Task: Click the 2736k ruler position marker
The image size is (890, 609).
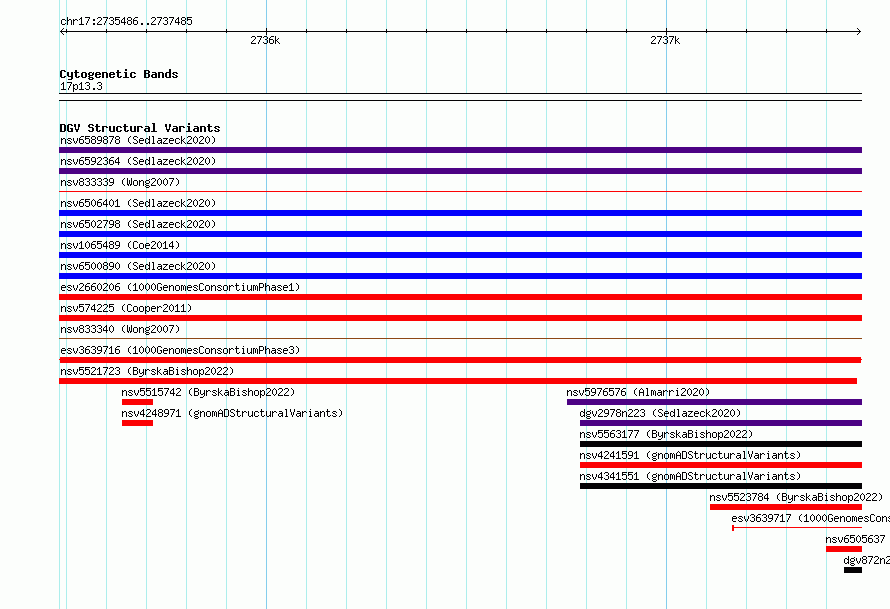Action: (265, 40)
